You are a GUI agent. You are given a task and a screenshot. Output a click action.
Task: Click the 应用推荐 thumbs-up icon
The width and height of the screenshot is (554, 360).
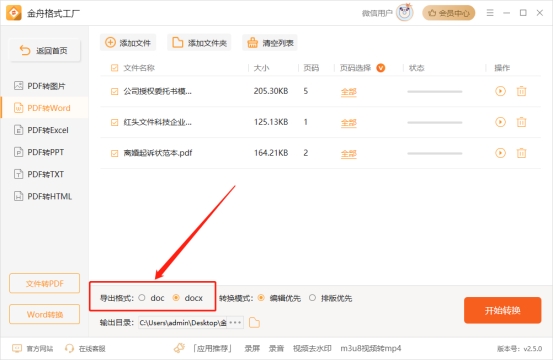click(x=179, y=348)
